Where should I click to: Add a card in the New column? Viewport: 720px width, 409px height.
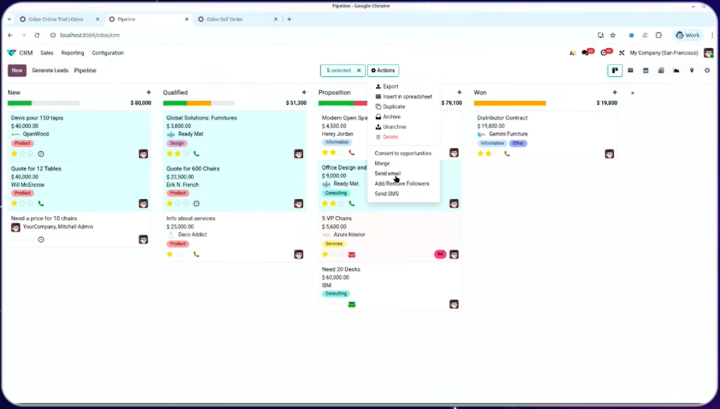(x=148, y=92)
